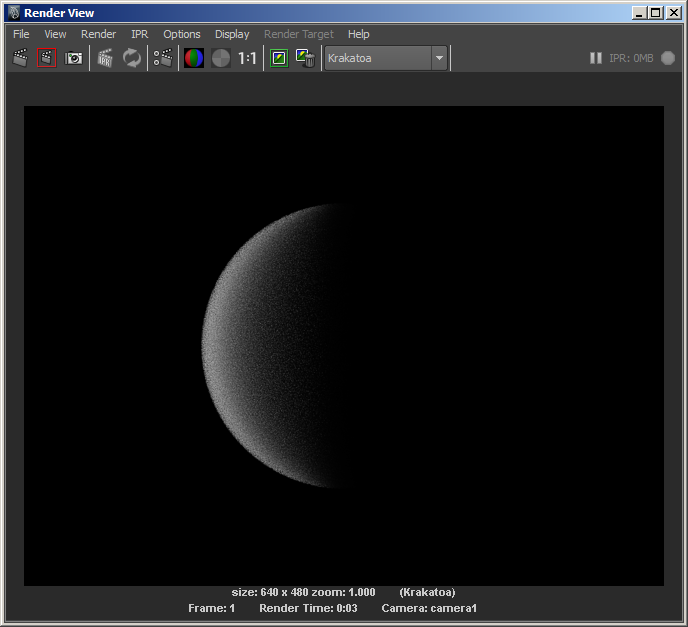Screen dimensions: 688x627
Task: Click the 'Camera: camera1' text
Action: [x=429, y=608]
